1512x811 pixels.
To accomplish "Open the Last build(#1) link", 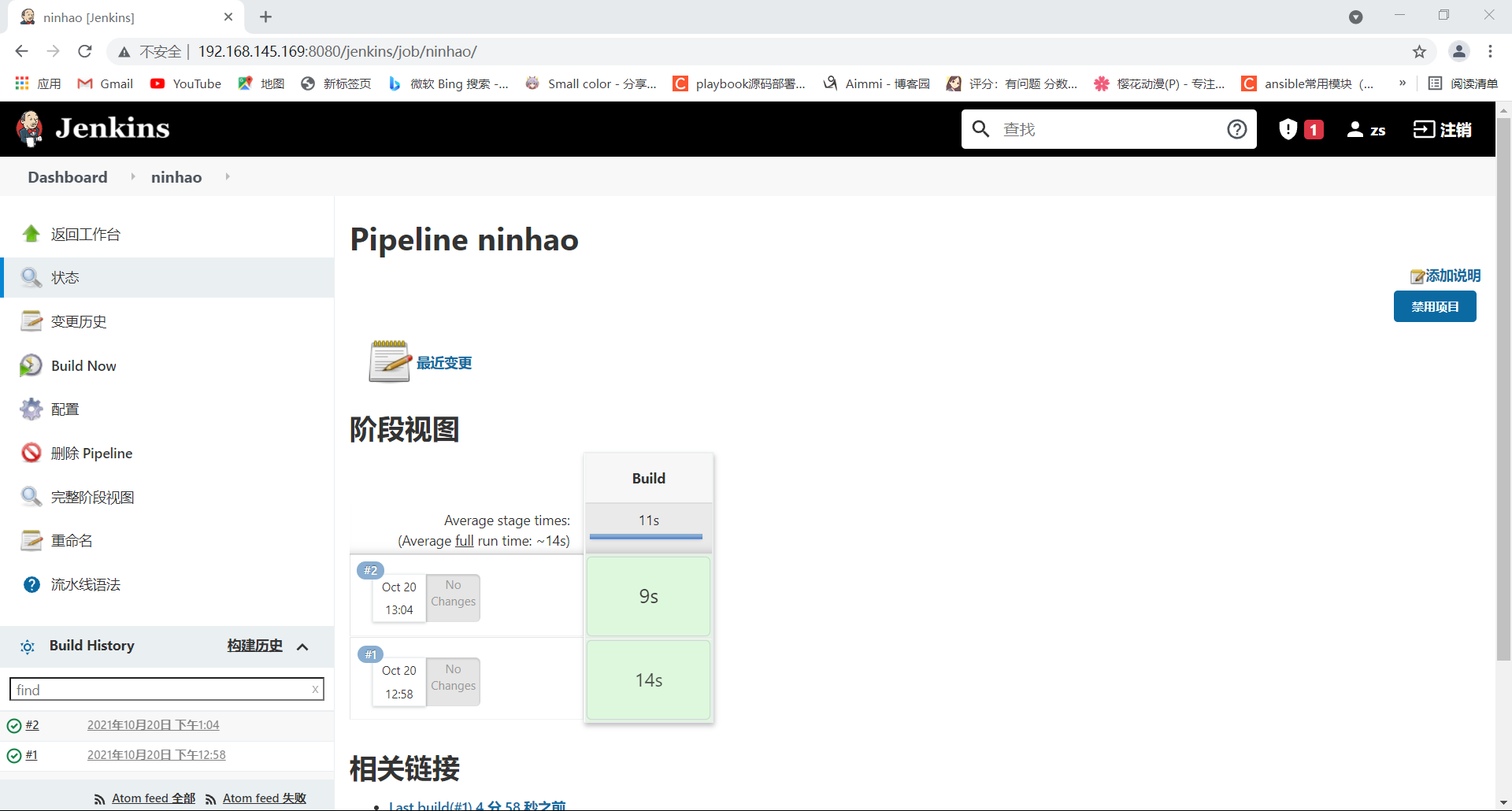I will (477, 805).
